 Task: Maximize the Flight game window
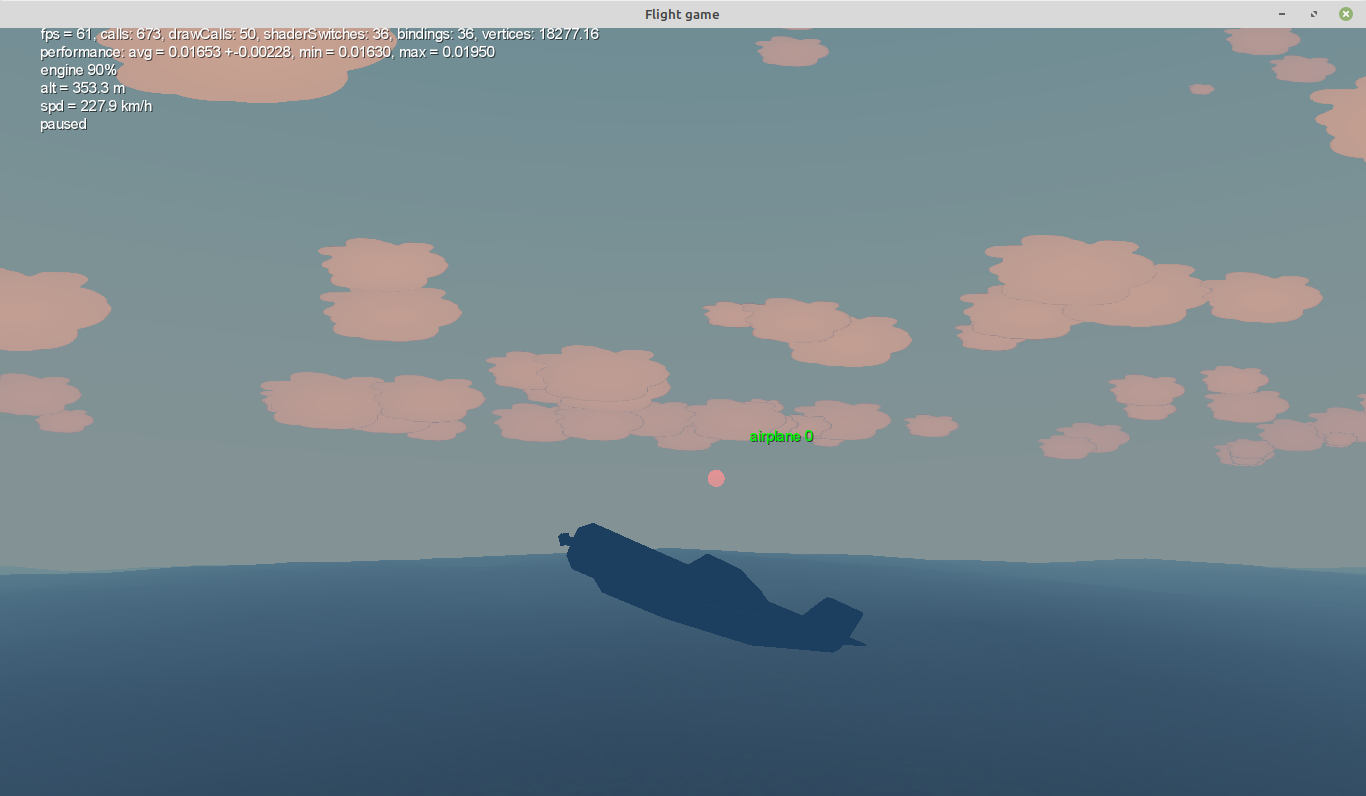tap(1314, 14)
